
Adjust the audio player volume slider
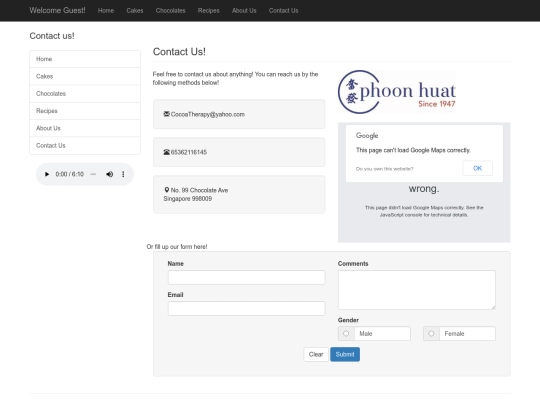(x=93, y=174)
